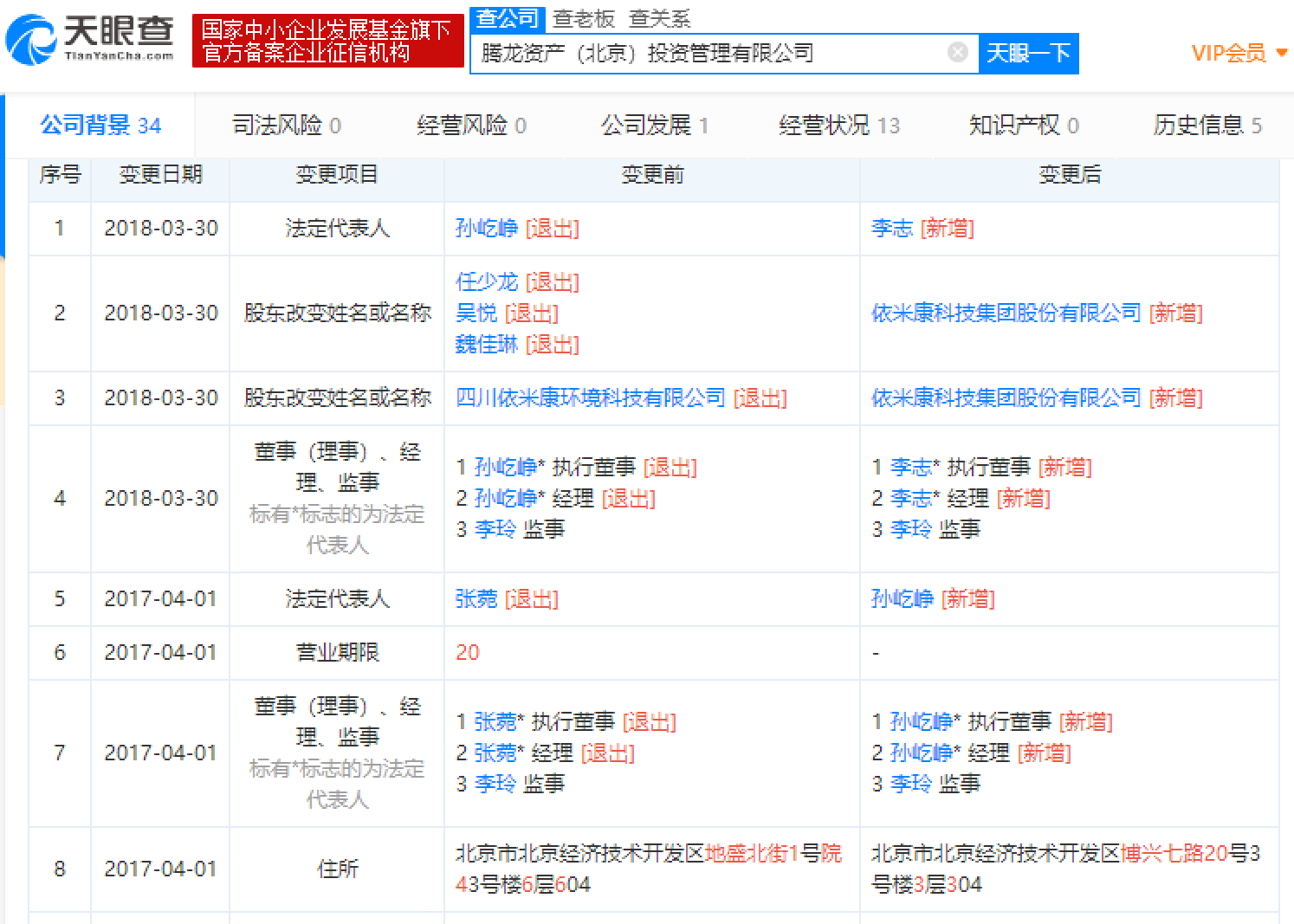This screenshot has height=924, width=1294.
Task: Click 李志 执行董事 link in row 4
Action: (911, 468)
